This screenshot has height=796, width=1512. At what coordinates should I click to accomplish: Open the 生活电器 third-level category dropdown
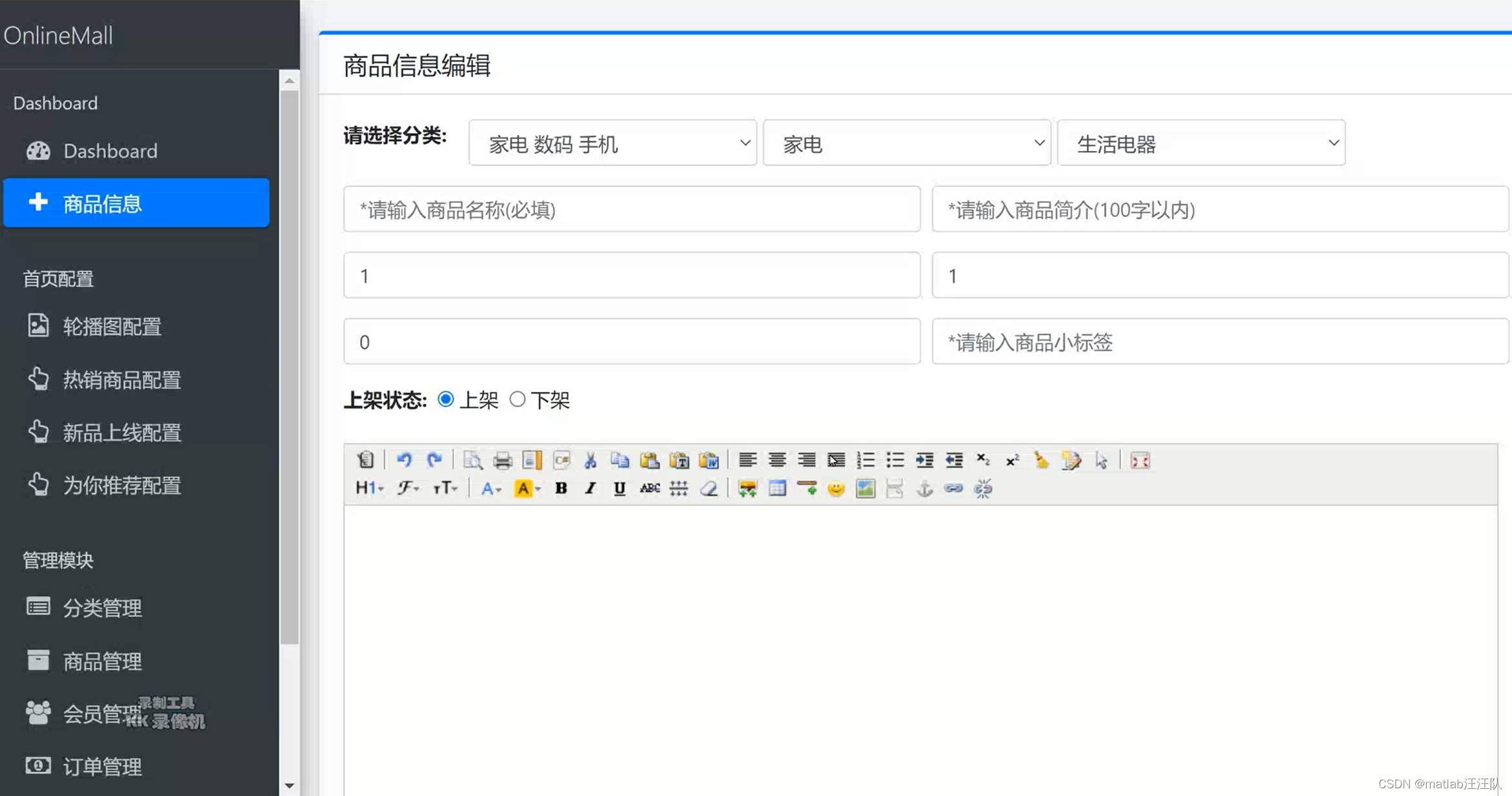click(x=1200, y=143)
